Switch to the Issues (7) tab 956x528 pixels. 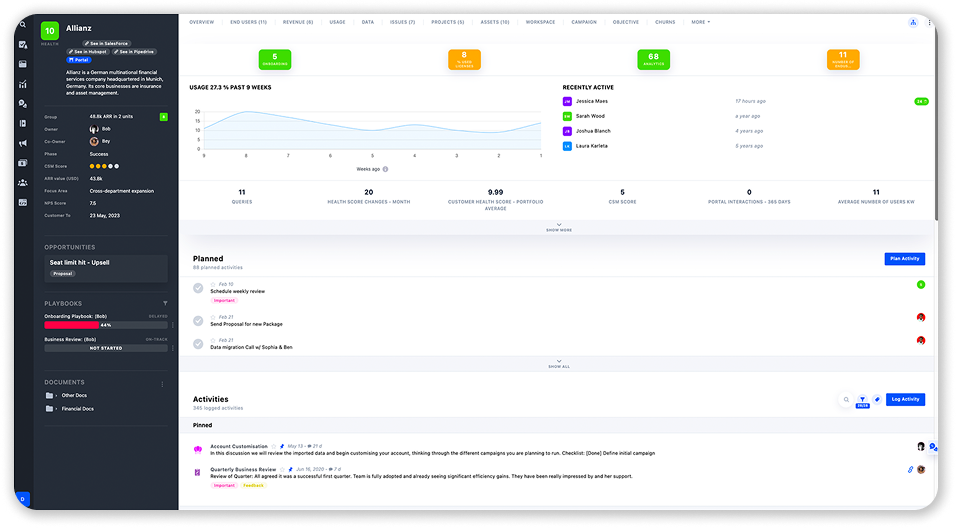pos(402,22)
